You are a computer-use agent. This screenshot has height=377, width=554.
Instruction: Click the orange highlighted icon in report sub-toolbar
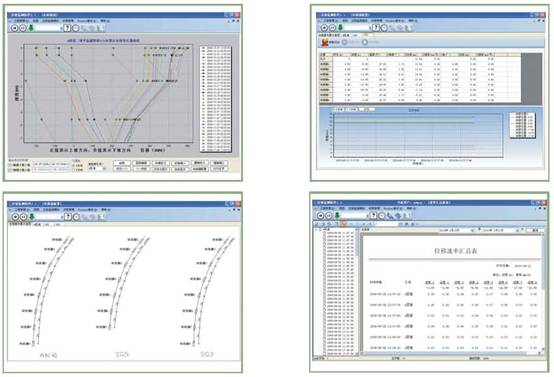[x=344, y=224]
